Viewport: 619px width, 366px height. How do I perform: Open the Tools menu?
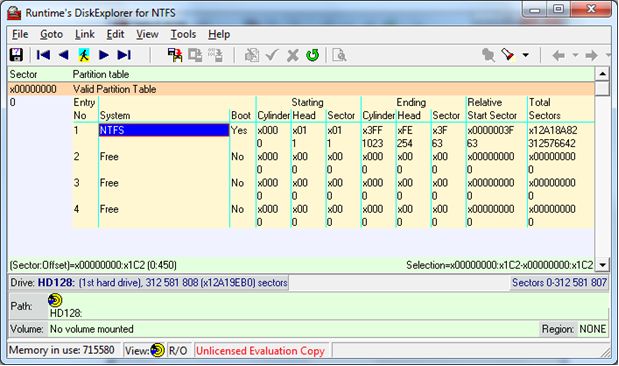point(183,34)
